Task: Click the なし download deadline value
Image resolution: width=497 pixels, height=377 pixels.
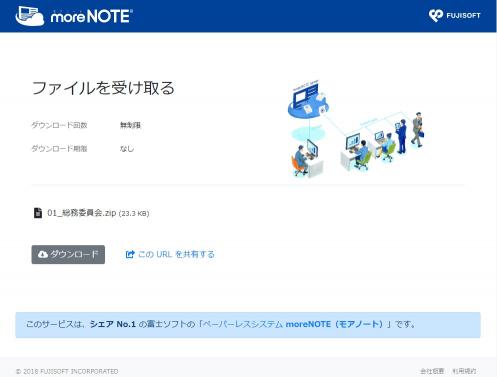Action: coord(127,148)
